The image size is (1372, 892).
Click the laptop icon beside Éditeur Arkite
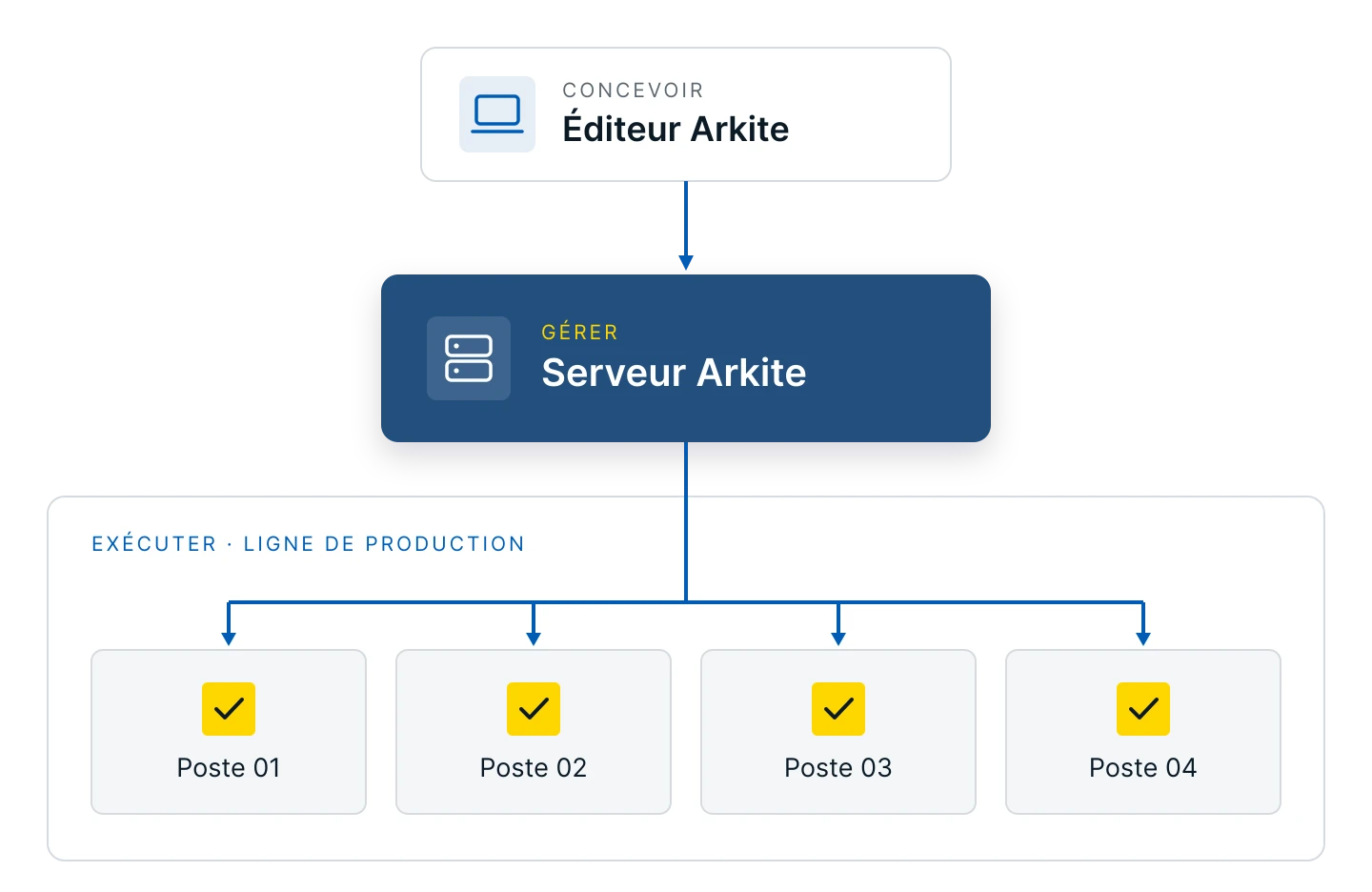click(x=497, y=114)
